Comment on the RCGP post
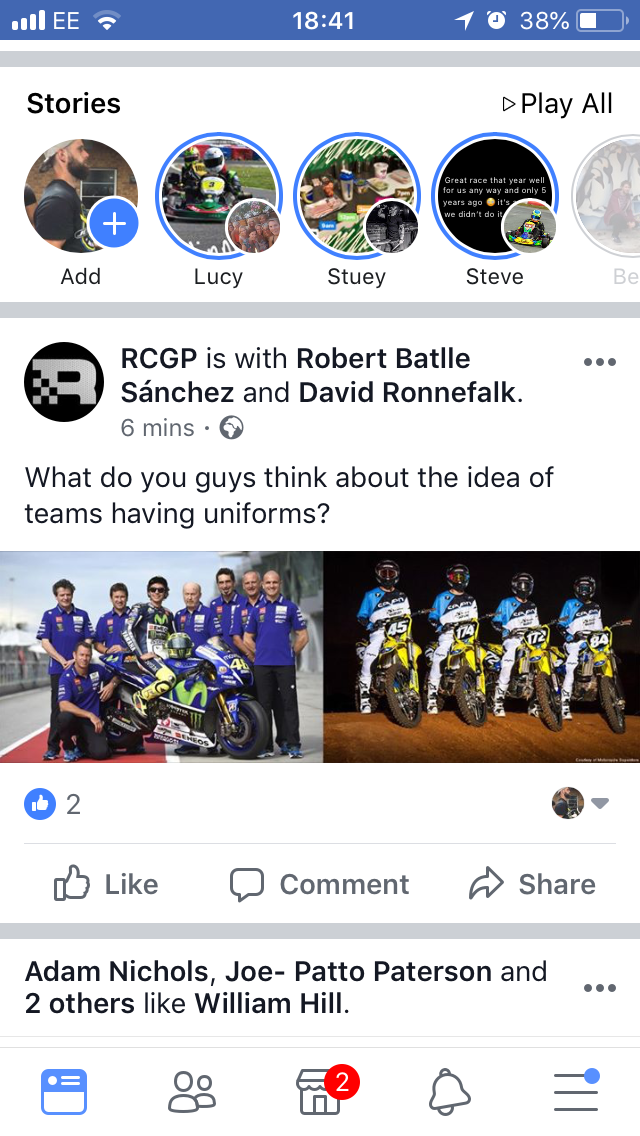Viewport: 640px width, 1136px height. click(x=319, y=884)
